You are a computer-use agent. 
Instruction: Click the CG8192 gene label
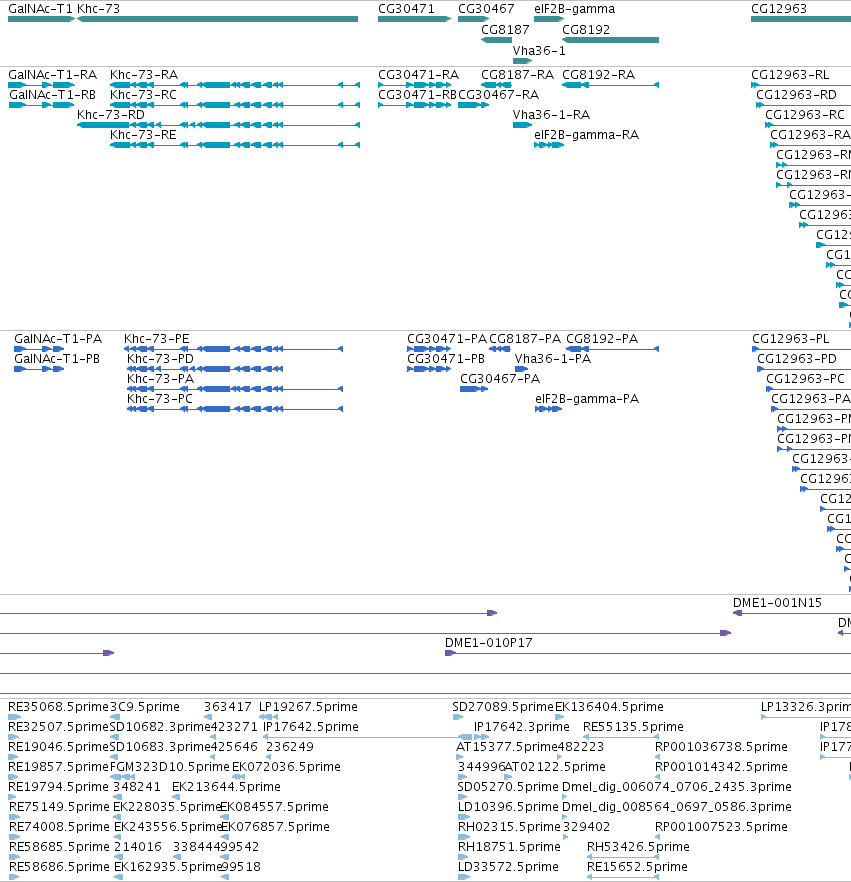tap(586, 30)
